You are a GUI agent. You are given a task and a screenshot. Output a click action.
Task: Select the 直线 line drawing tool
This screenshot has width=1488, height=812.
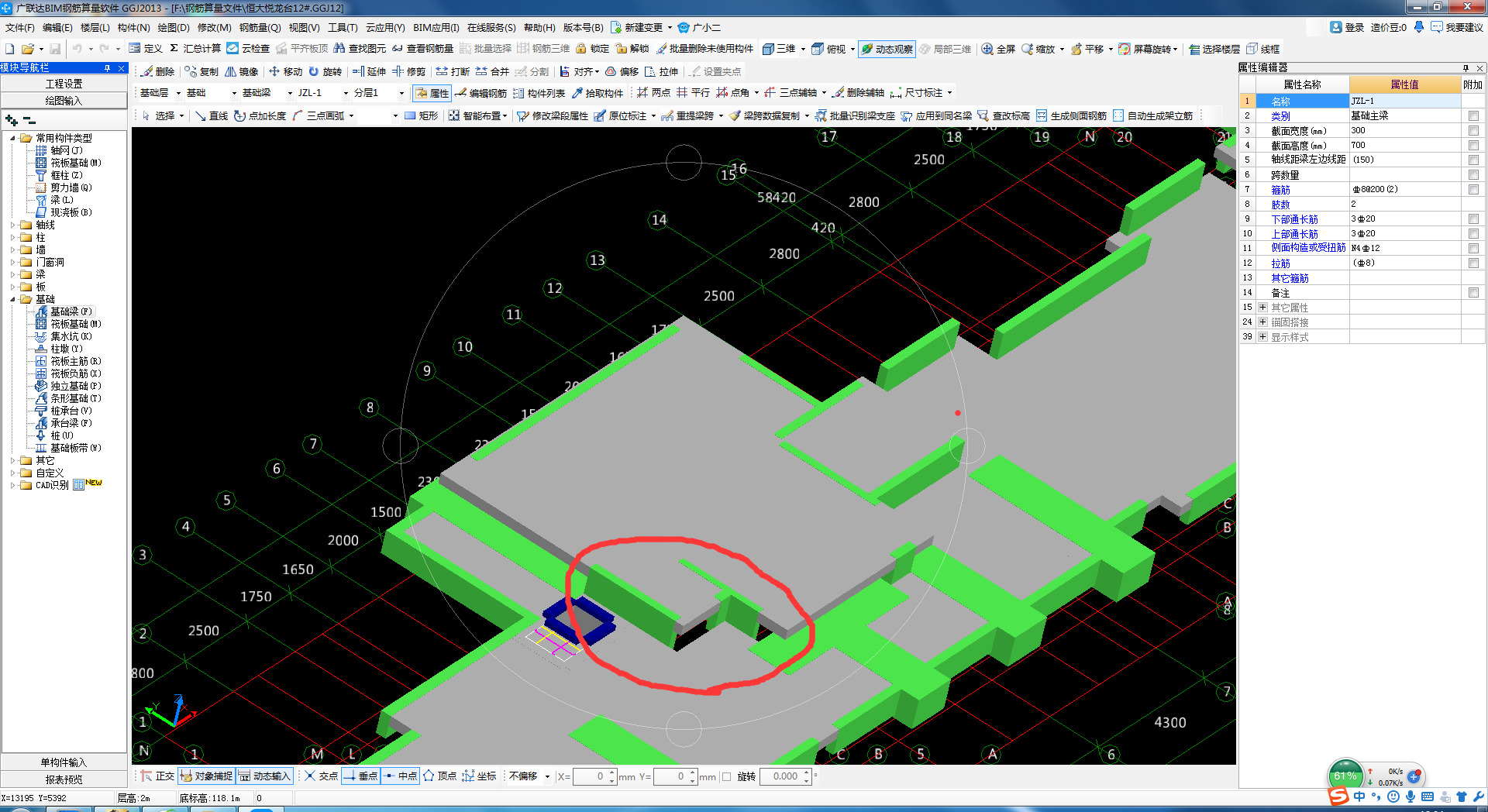pos(211,115)
